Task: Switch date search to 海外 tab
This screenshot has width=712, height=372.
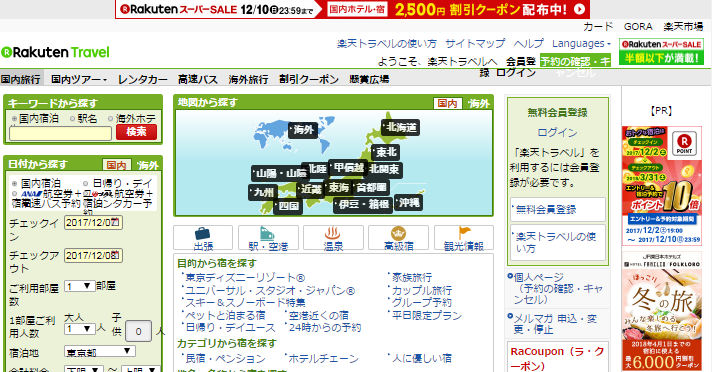Action: pyautogui.click(x=148, y=165)
